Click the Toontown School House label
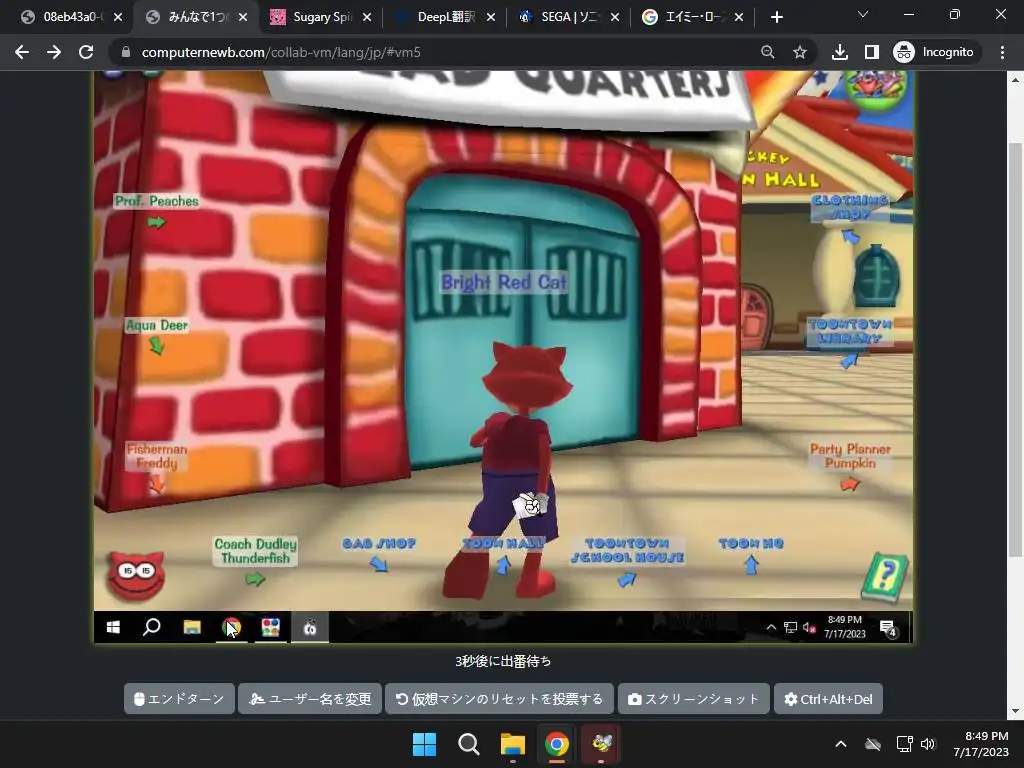 pyautogui.click(x=627, y=551)
